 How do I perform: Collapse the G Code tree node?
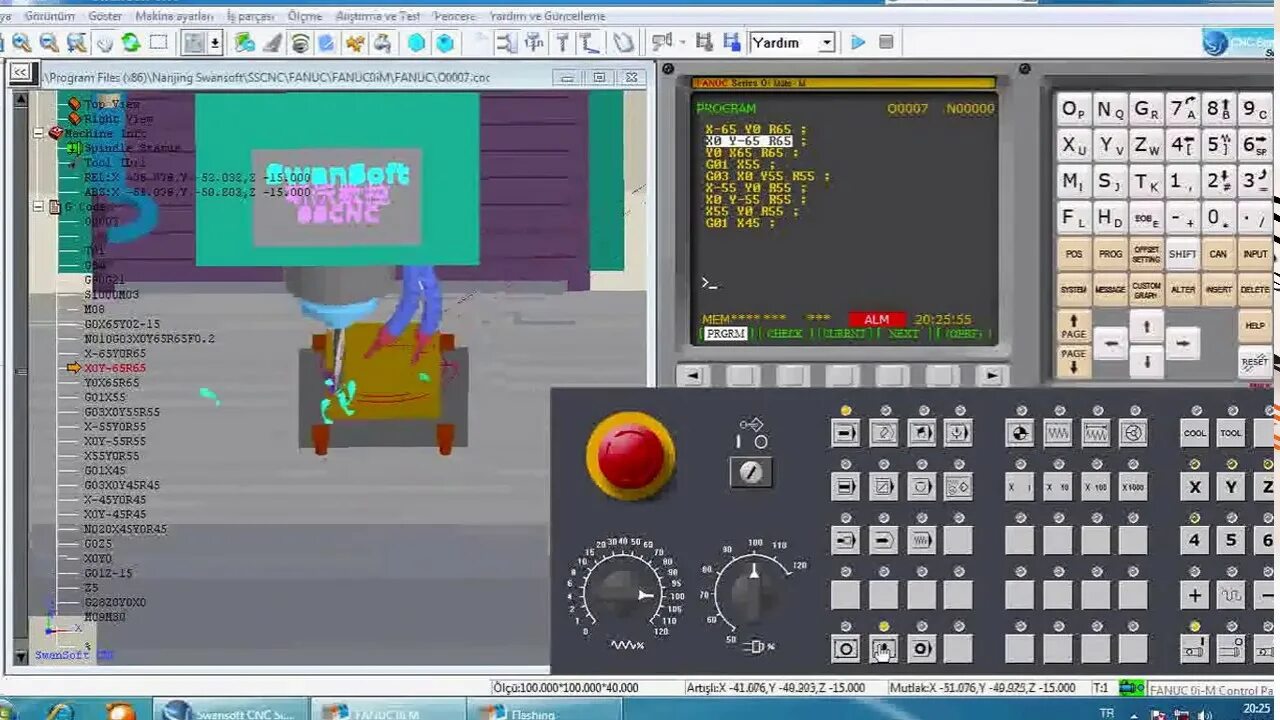[38, 207]
